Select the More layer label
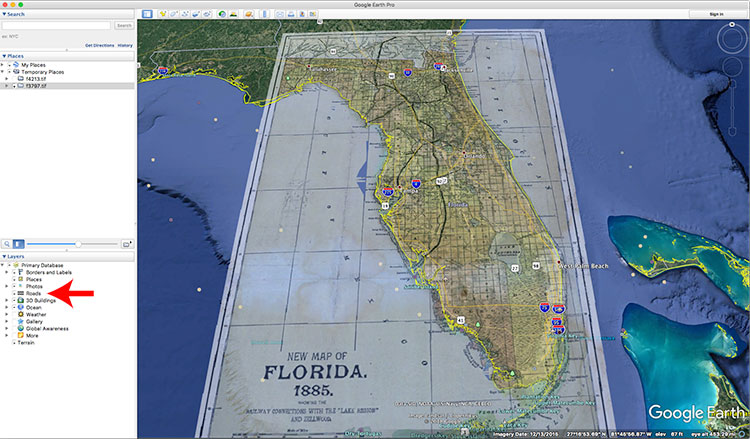750x439 pixels. (32, 336)
